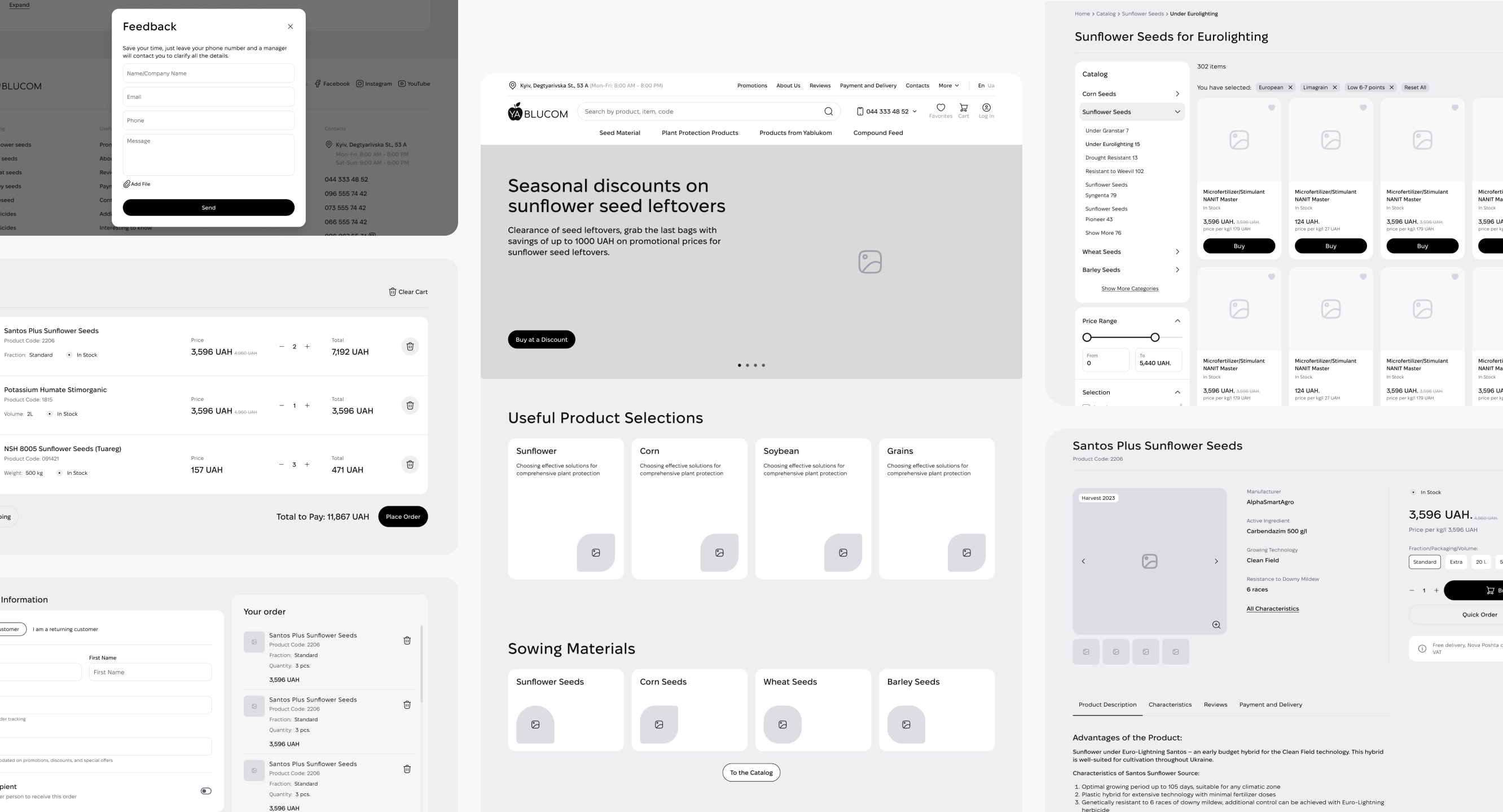Viewport: 1503px width, 812px height.
Task: Click the Clear Cart trash icon
Action: (393, 292)
